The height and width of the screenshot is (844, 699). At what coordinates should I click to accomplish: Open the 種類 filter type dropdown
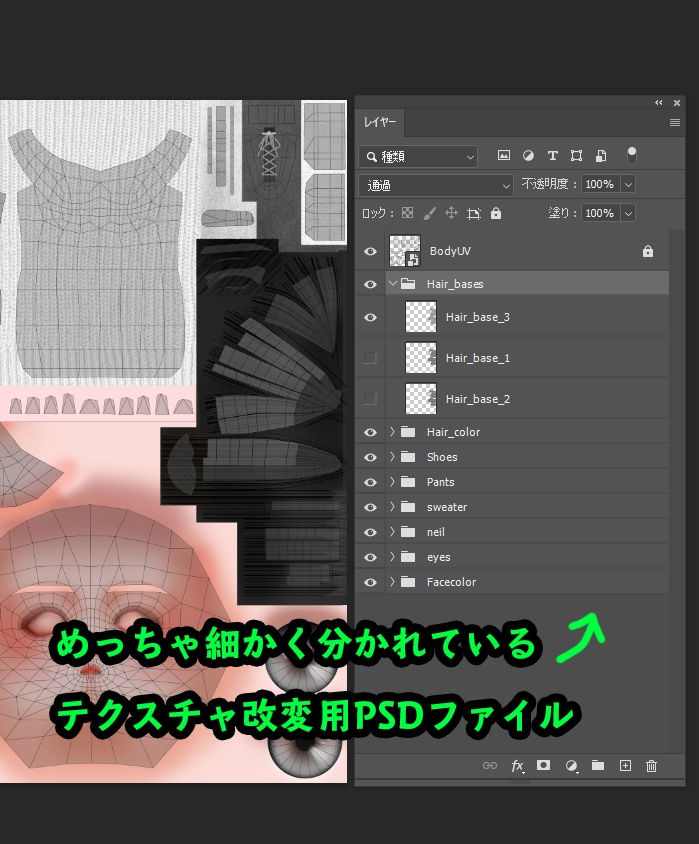coord(418,157)
